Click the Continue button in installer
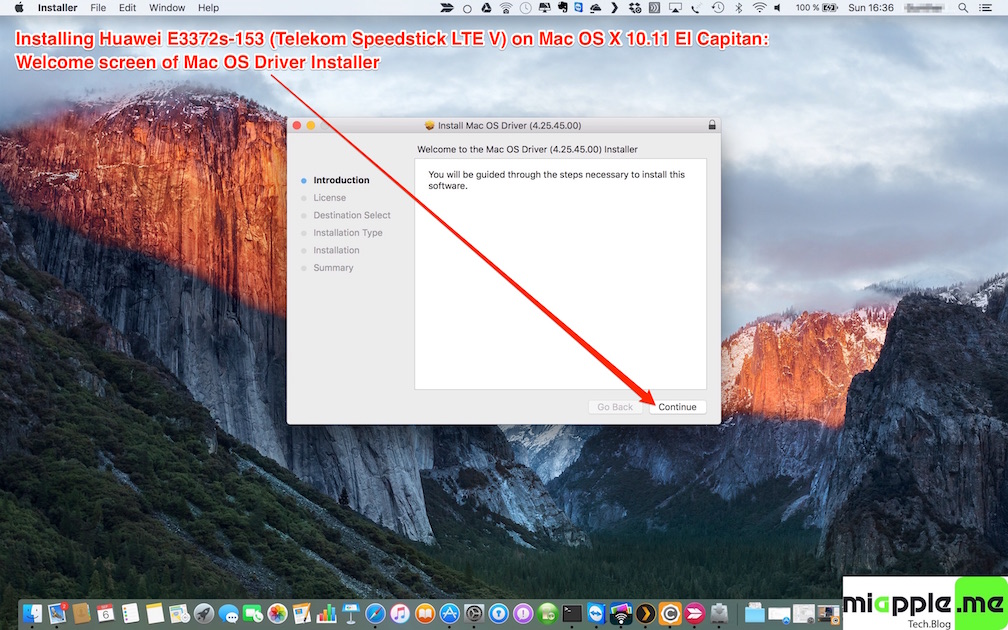1008x630 pixels. pyautogui.click(x=678, y=407)
